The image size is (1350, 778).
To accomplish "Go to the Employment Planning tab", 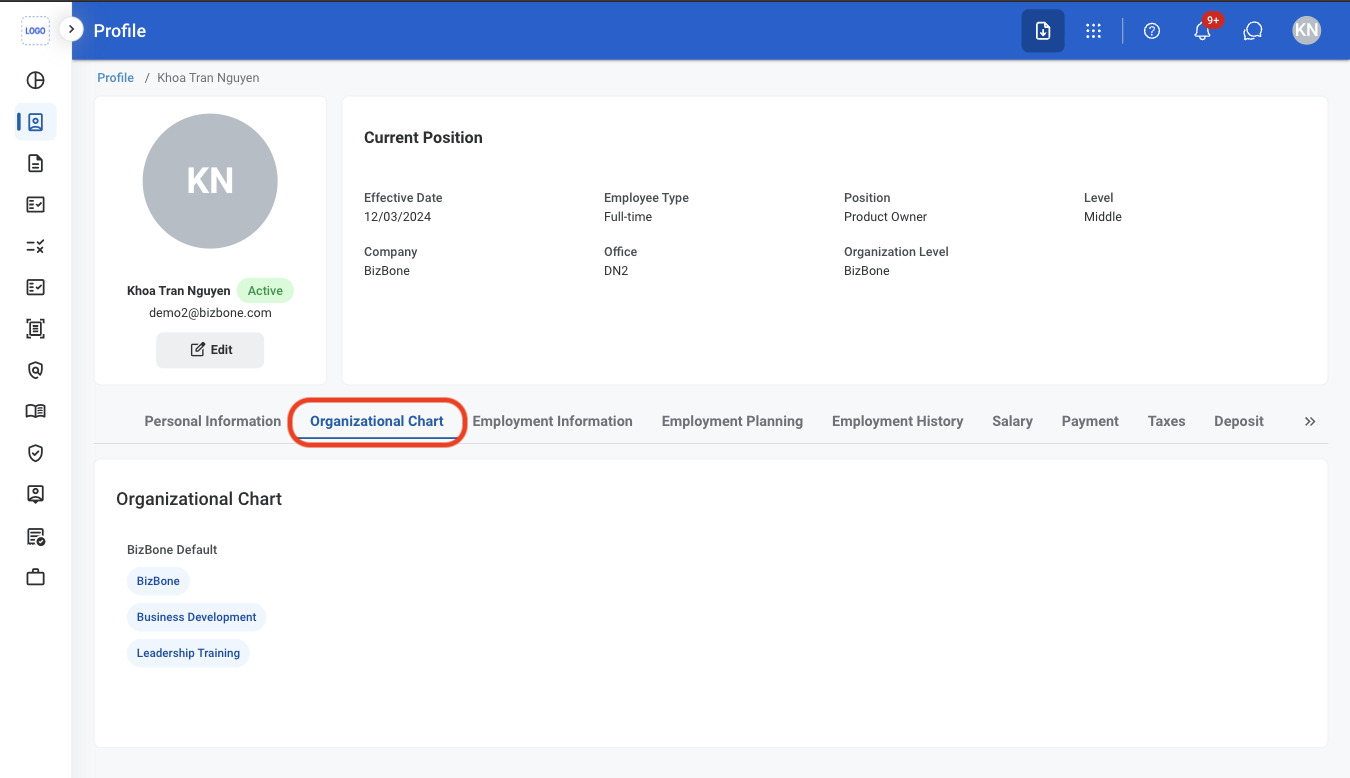I will (x=732, y=421).
